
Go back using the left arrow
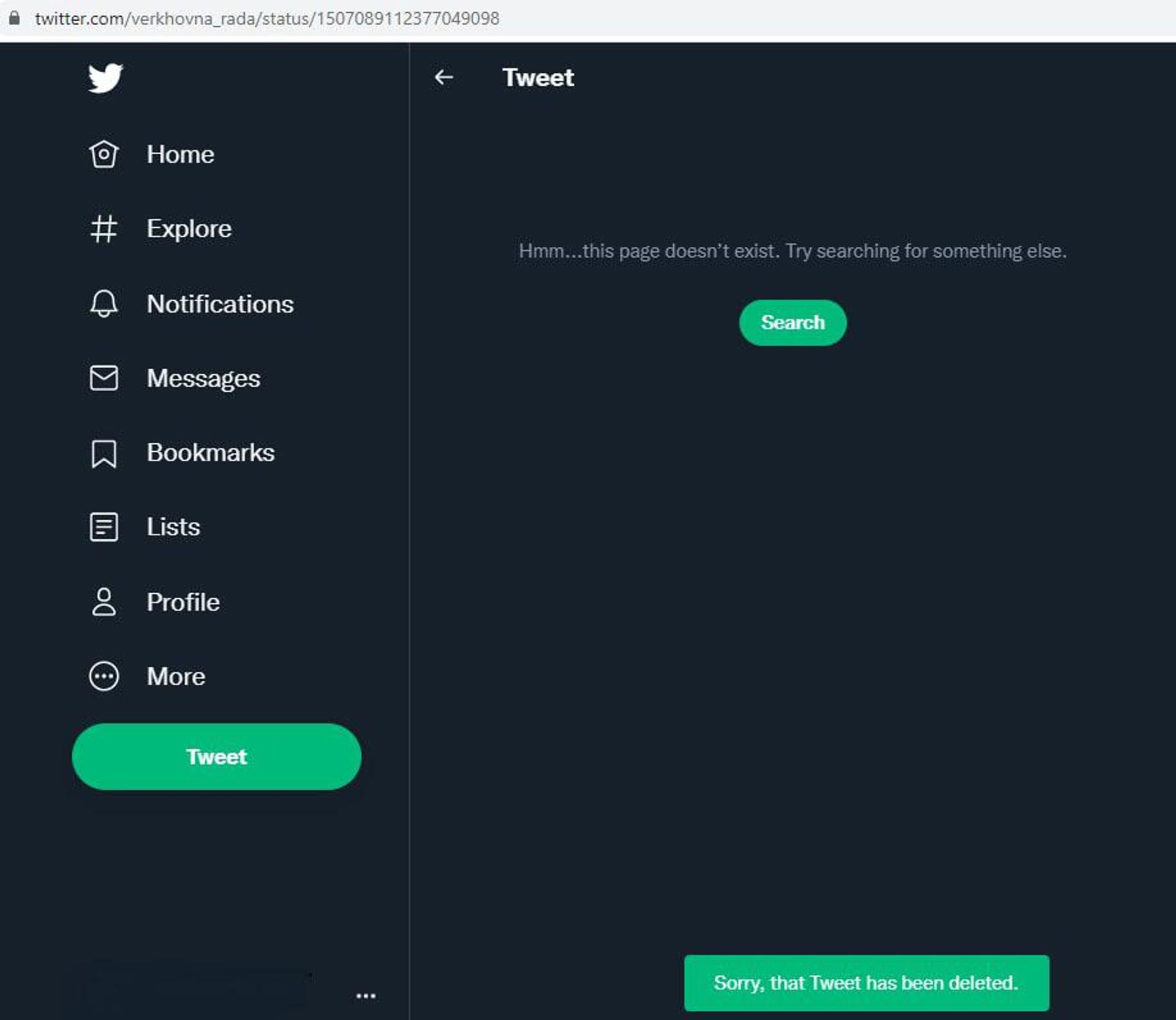click(443, 77)
